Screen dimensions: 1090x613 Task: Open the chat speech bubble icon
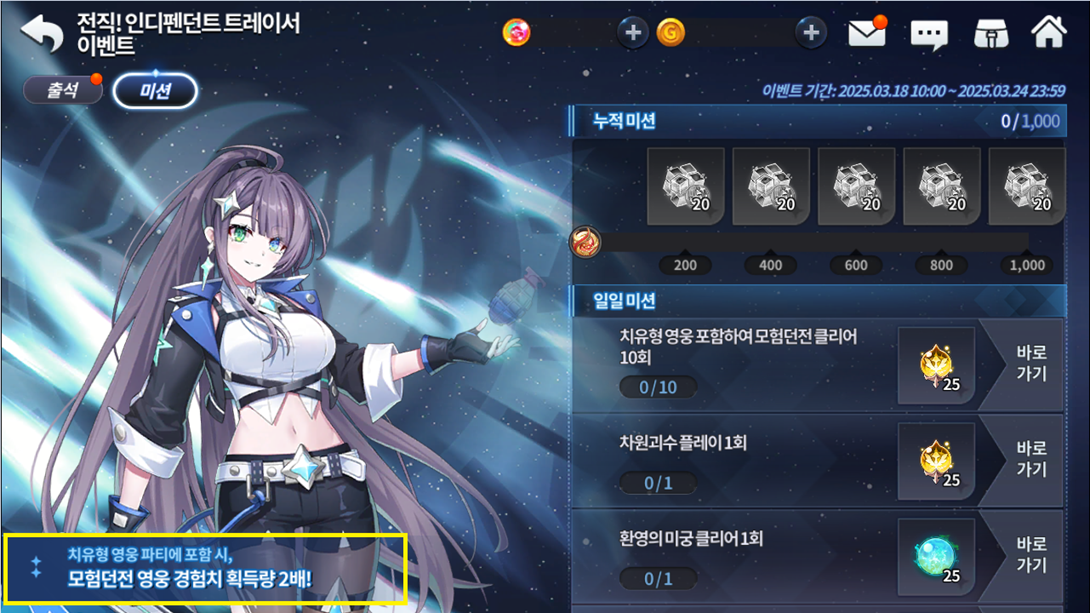click(x=929, y=33)
